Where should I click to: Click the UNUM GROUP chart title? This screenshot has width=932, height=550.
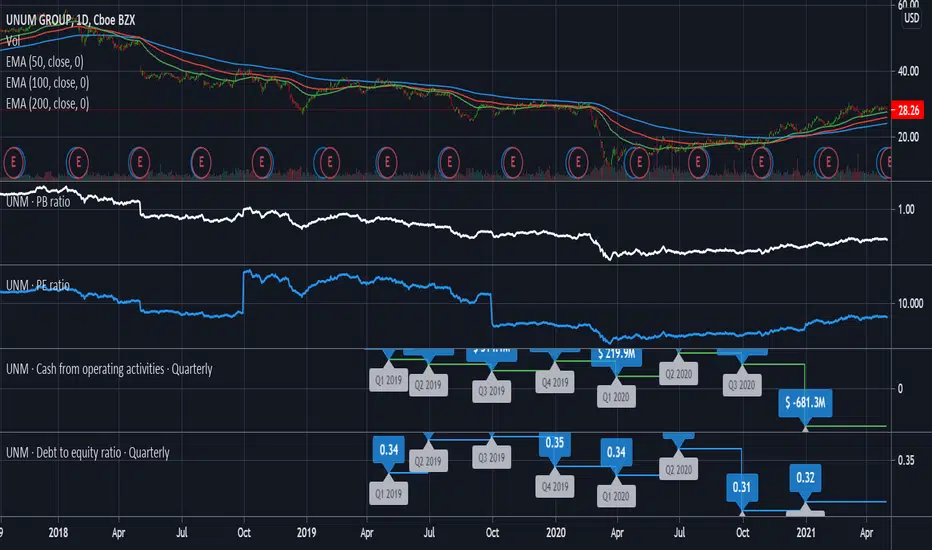tap(71, 20)
